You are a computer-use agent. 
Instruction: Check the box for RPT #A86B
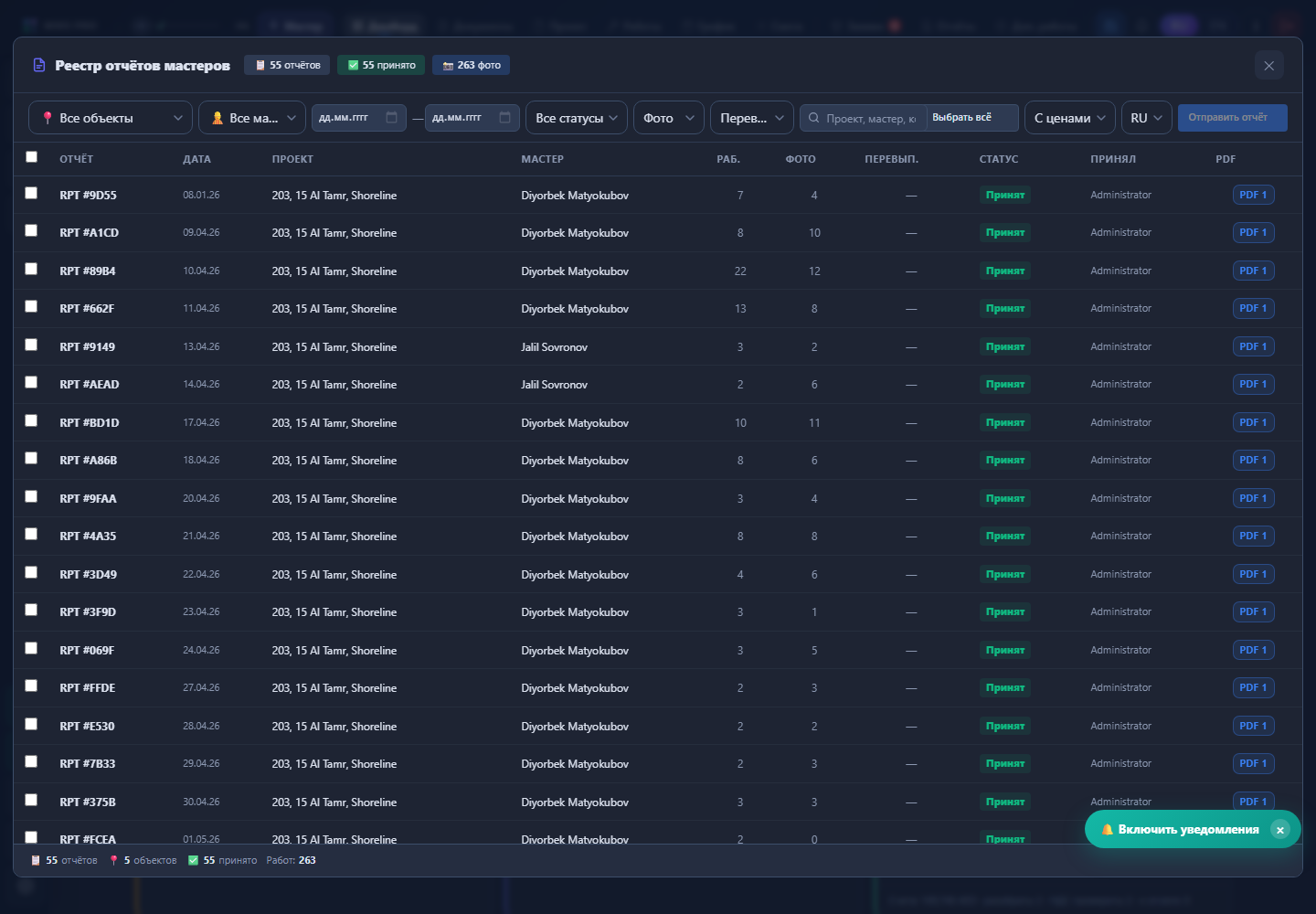pos(31,458)
